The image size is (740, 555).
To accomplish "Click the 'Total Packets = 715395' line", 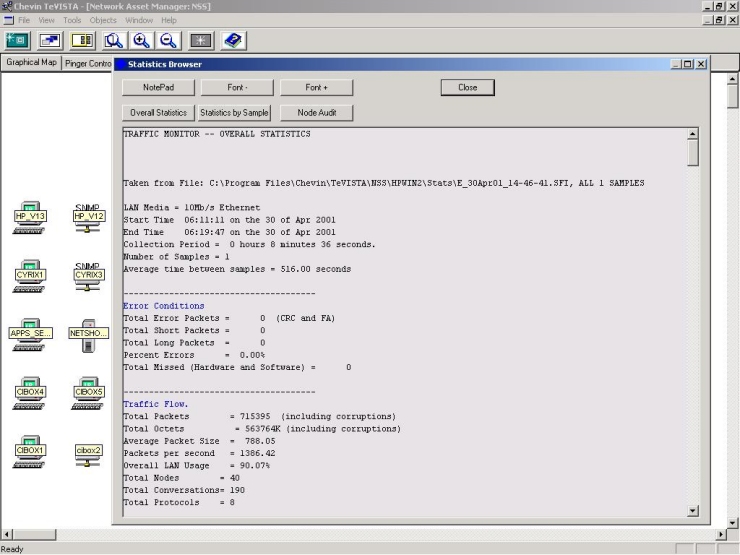I will (260, 416).
